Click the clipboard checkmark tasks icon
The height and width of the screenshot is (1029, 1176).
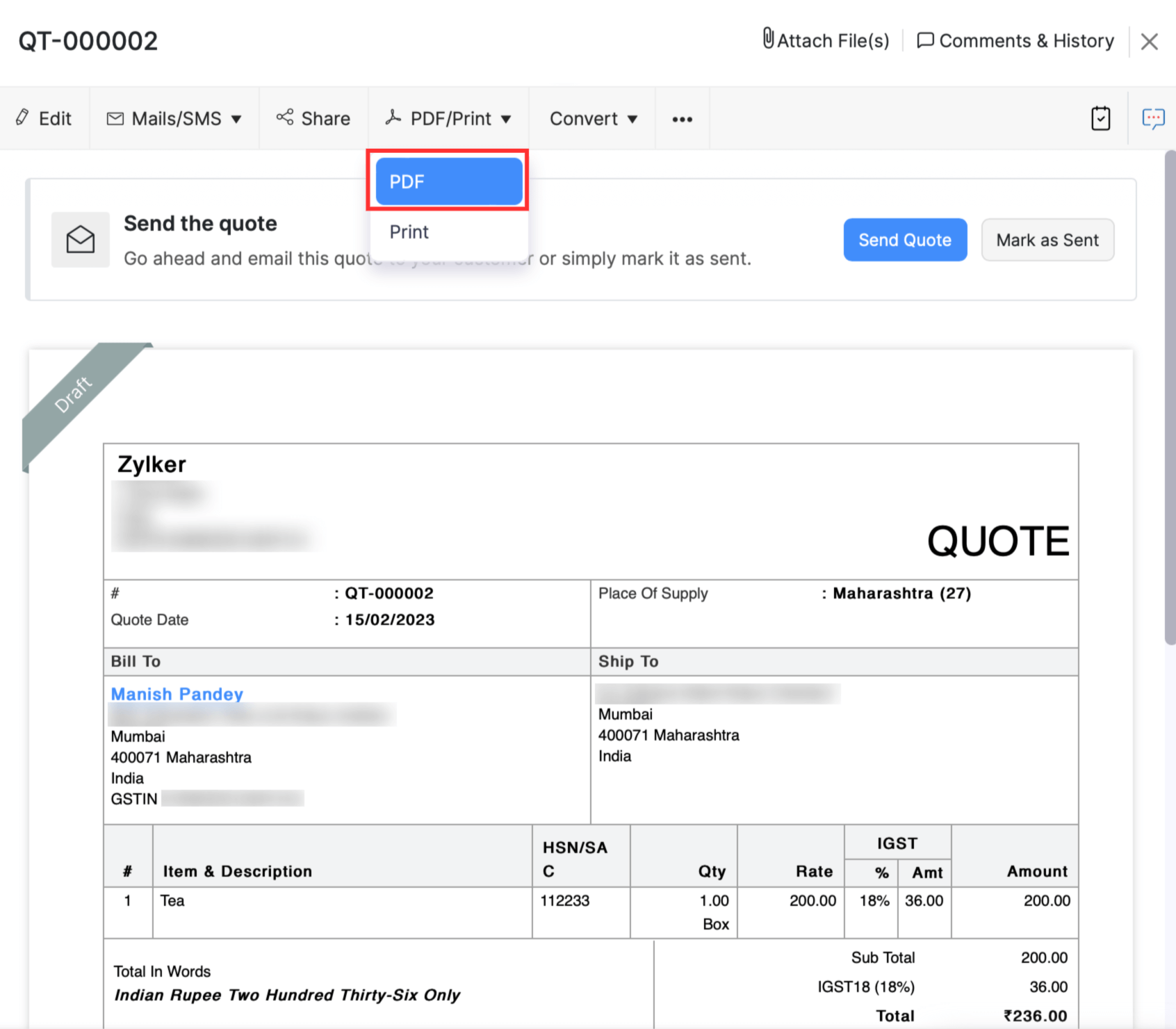pos(1100,118)
